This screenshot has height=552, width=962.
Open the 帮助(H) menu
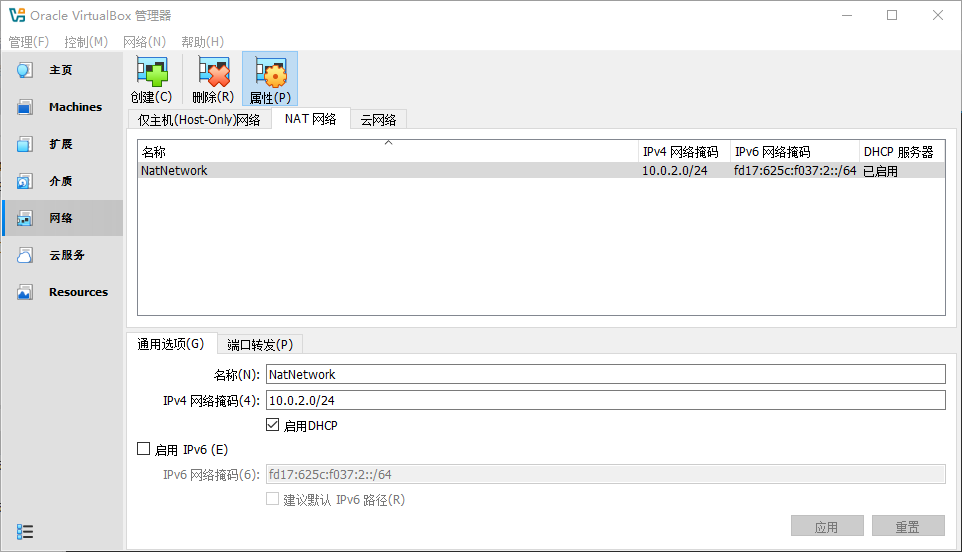tap(202, 42)
